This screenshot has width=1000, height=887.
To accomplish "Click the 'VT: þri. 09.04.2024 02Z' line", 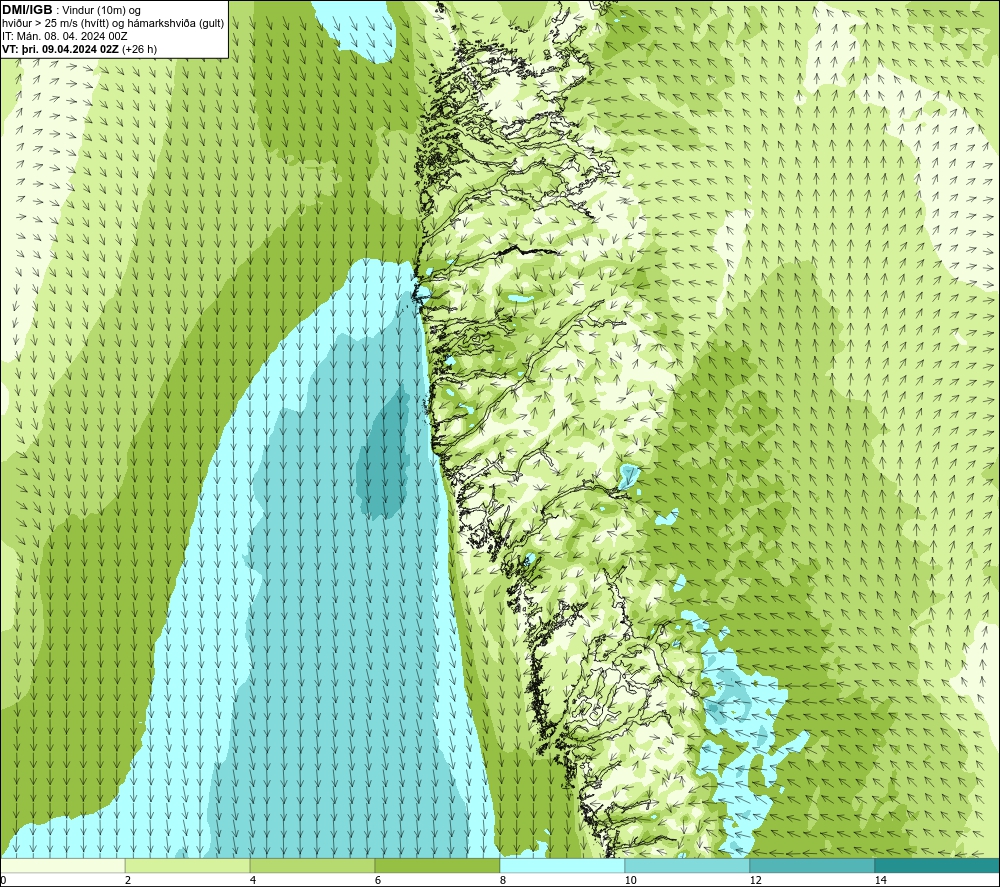I will (60, 49).
